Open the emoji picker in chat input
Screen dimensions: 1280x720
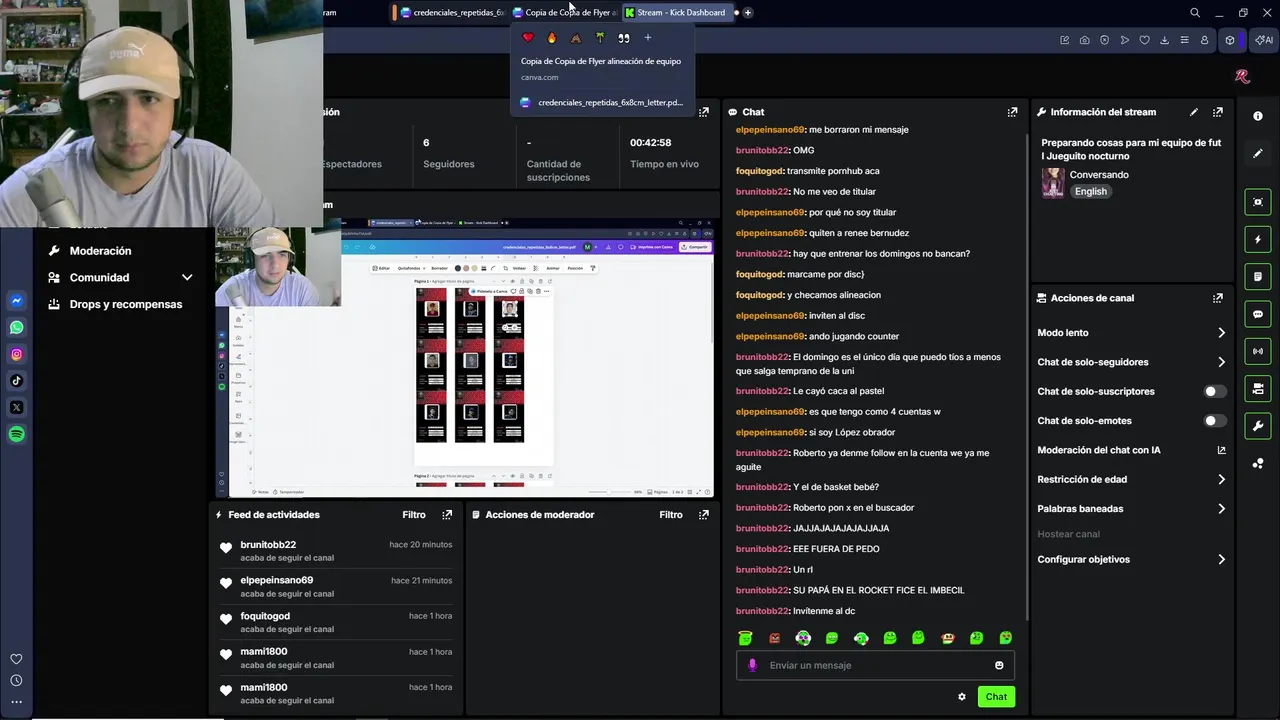[x=999, y=665]
